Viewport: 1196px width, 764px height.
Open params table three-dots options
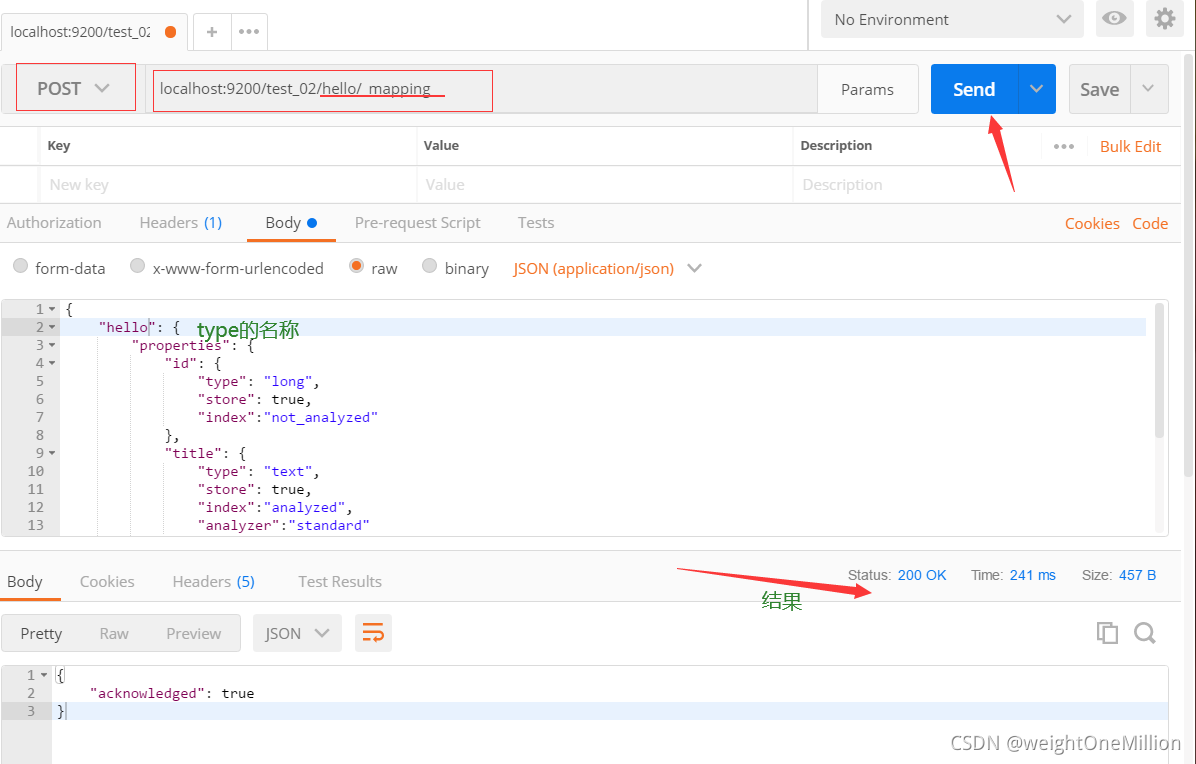tap(1063, 146)
